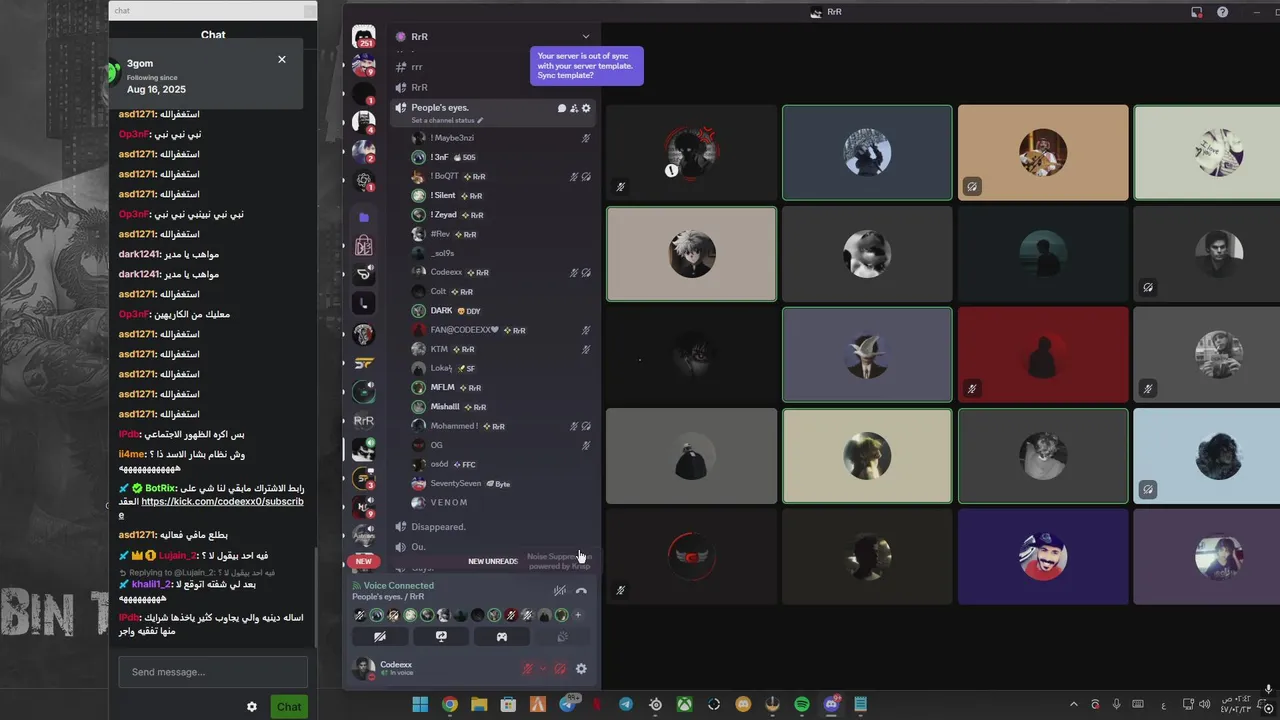
Task: Open invite people icon on People's eyes
Action: point(574,108)
